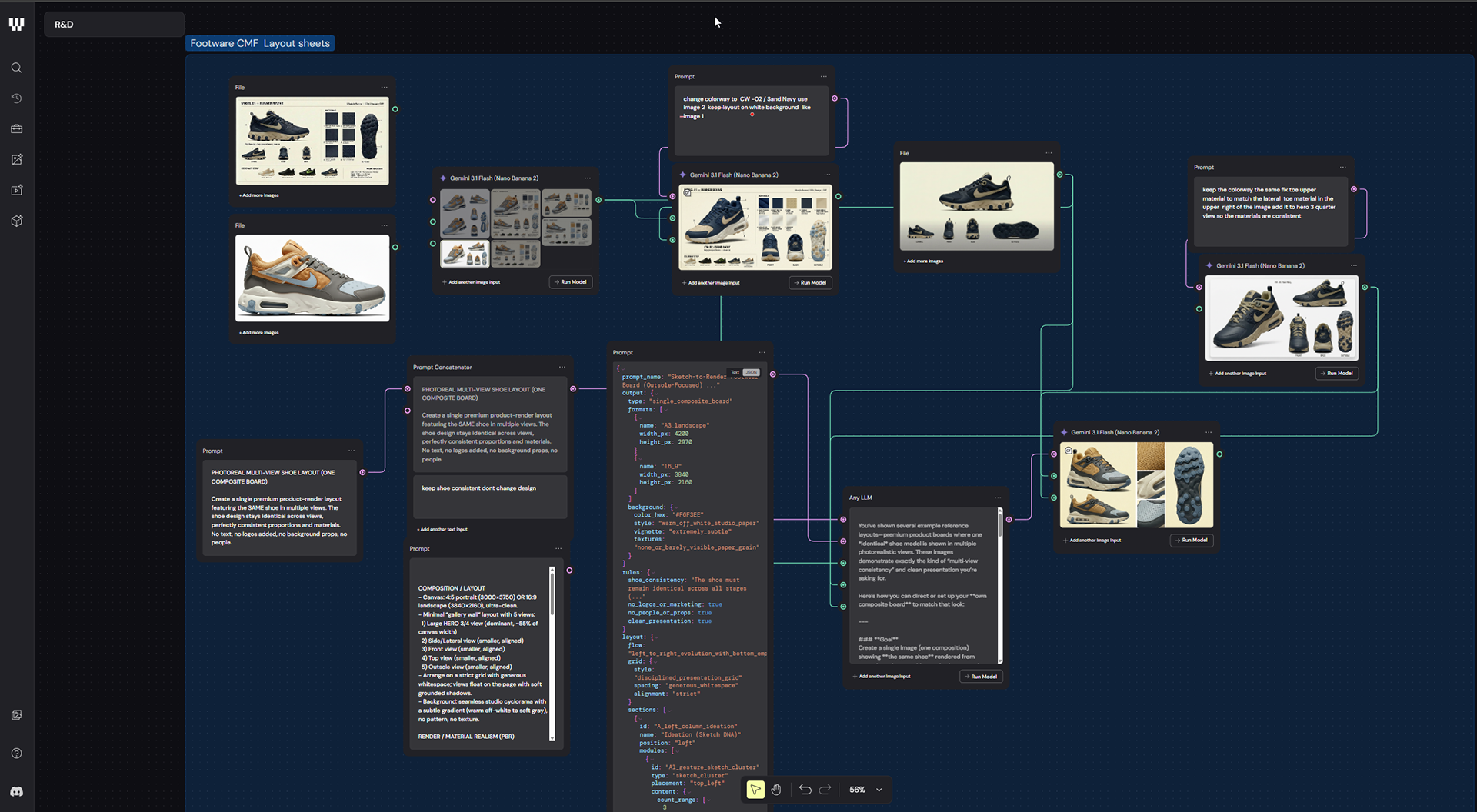Image resolution: width=1477 pixels, height=812 pixels.
Task: Open options menu of top File node
Action: 384,87
